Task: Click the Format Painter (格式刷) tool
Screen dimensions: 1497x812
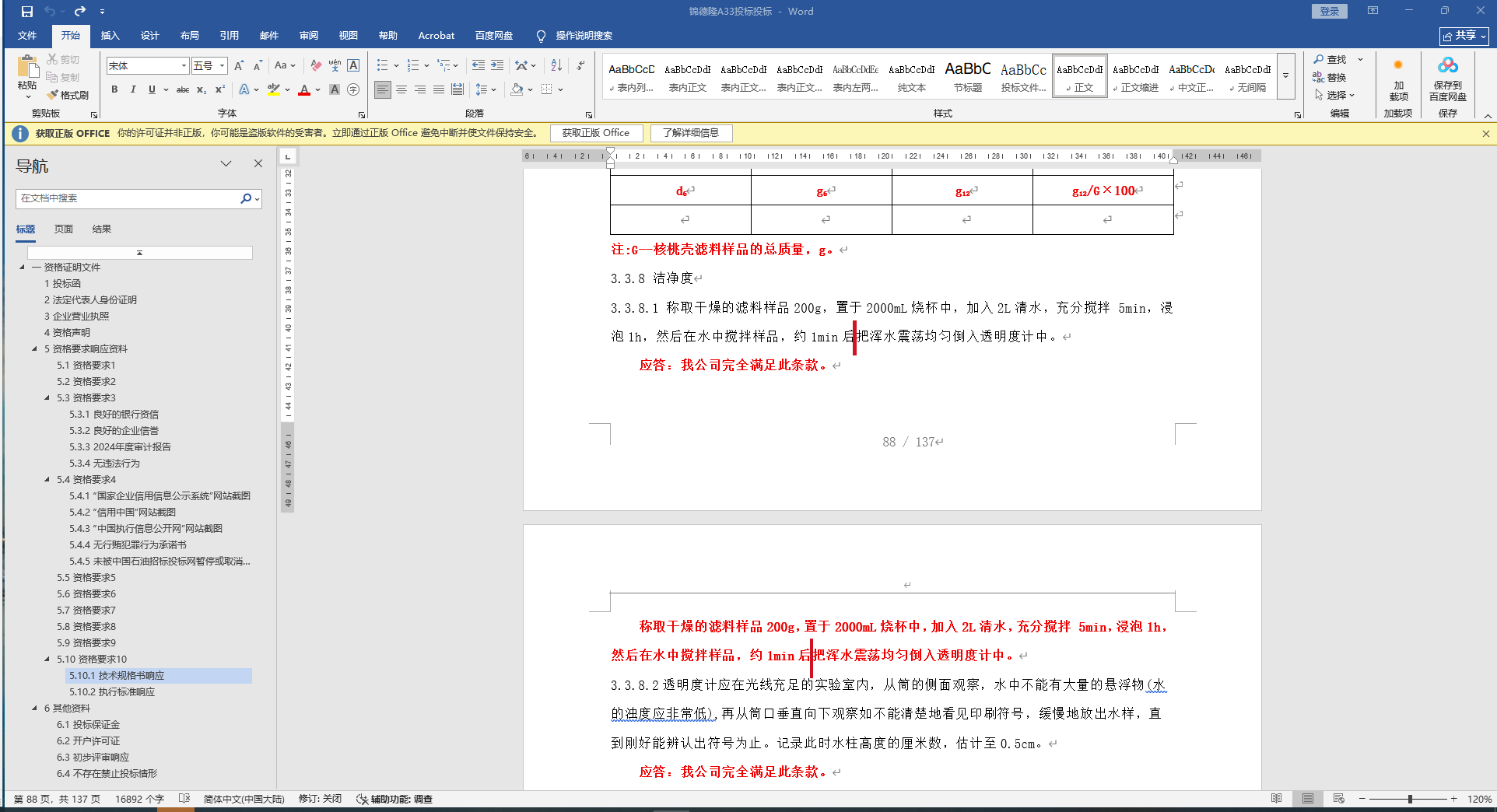Action: coord(68,95)
